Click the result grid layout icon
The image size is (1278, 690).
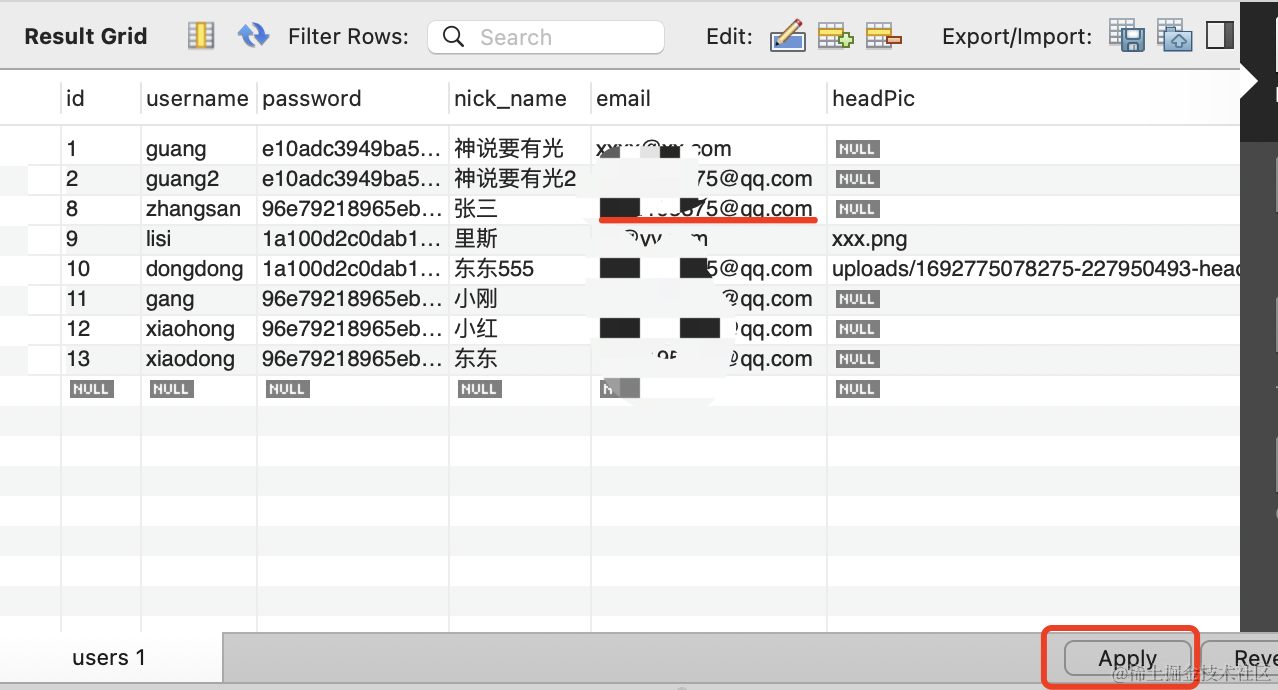[x=201, y=37]
